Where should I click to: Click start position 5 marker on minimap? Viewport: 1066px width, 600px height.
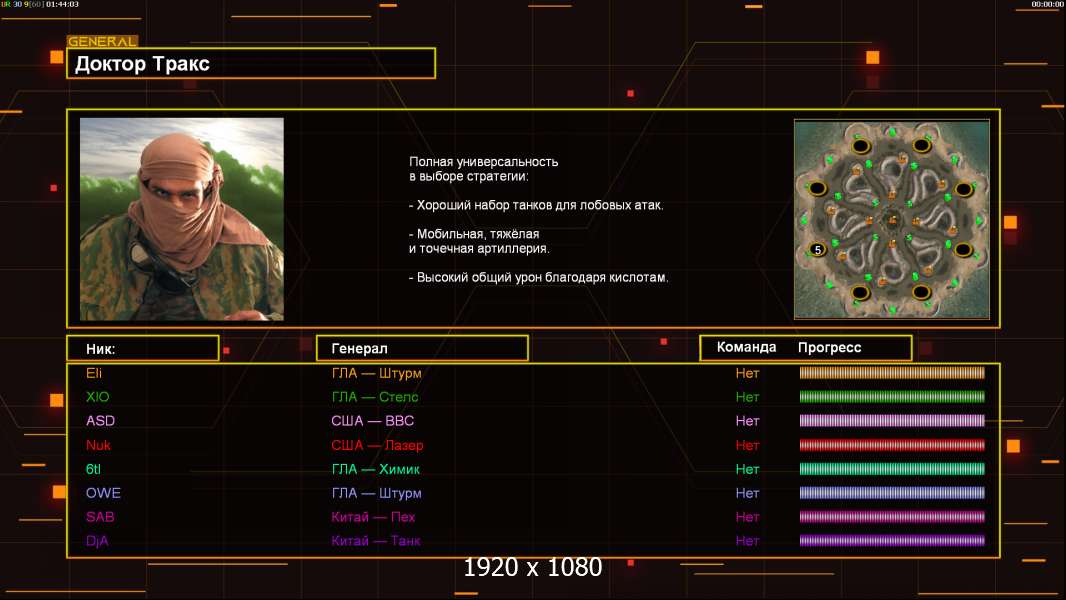817,249
